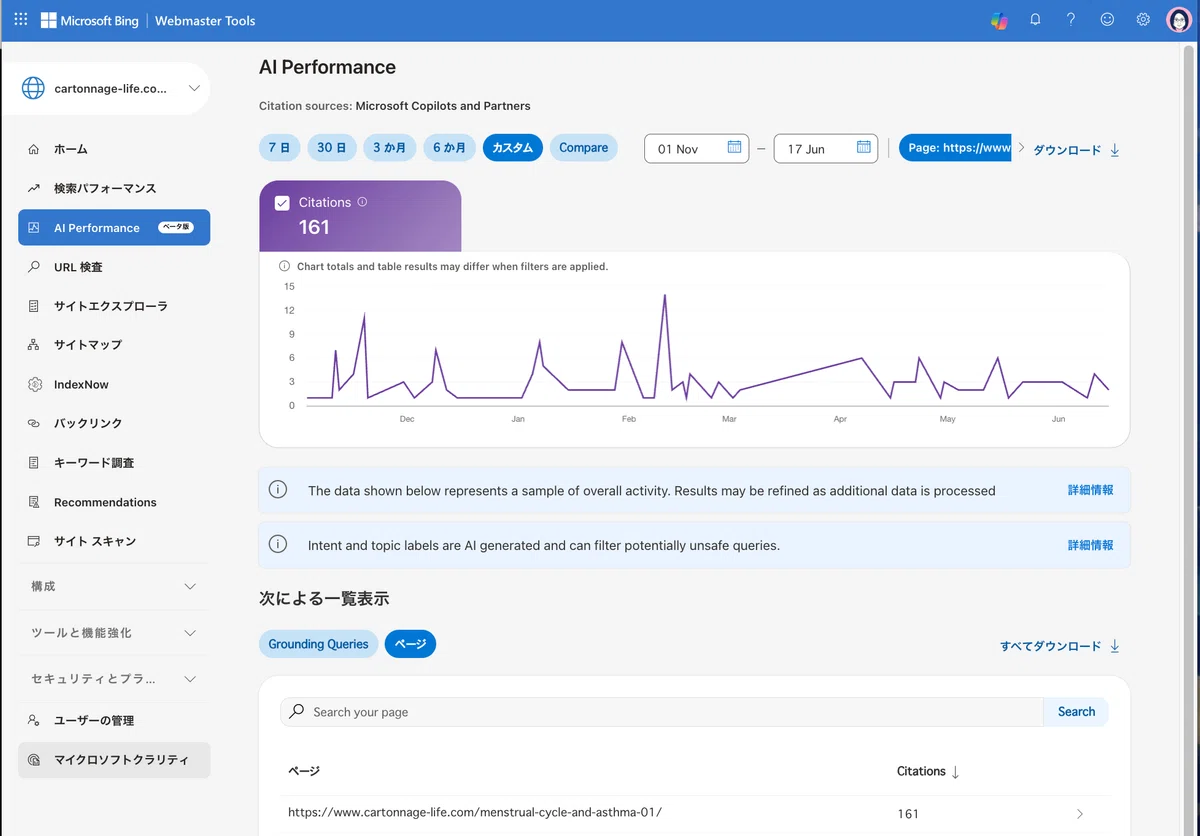The width and height of the screenshot is (1200, 836).
Task: Click the globe icon for cartonnage-life site
Action: [33, 88]
